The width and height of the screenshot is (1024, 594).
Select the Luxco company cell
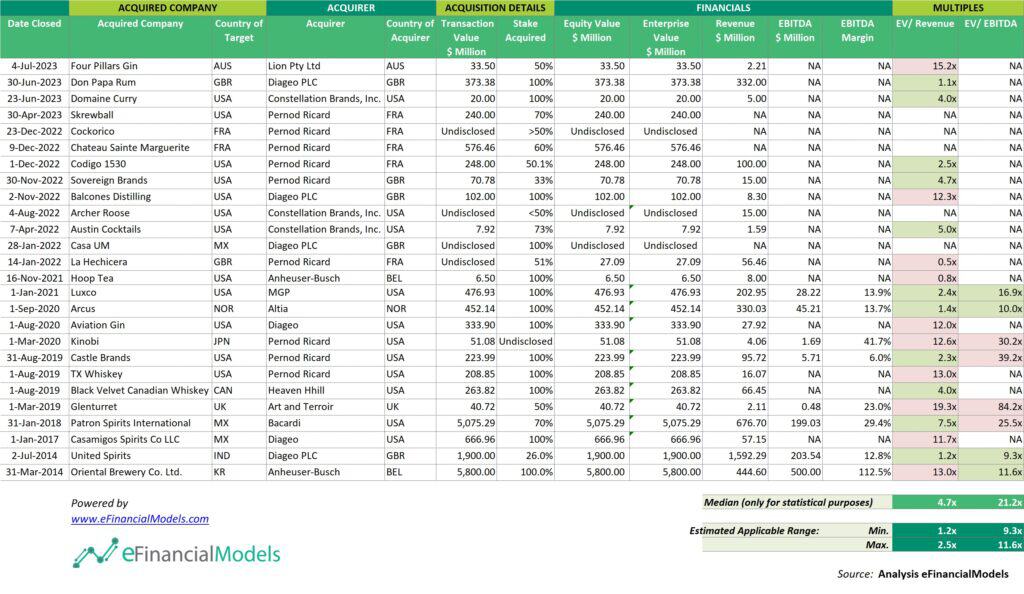(x=140, y=292)
